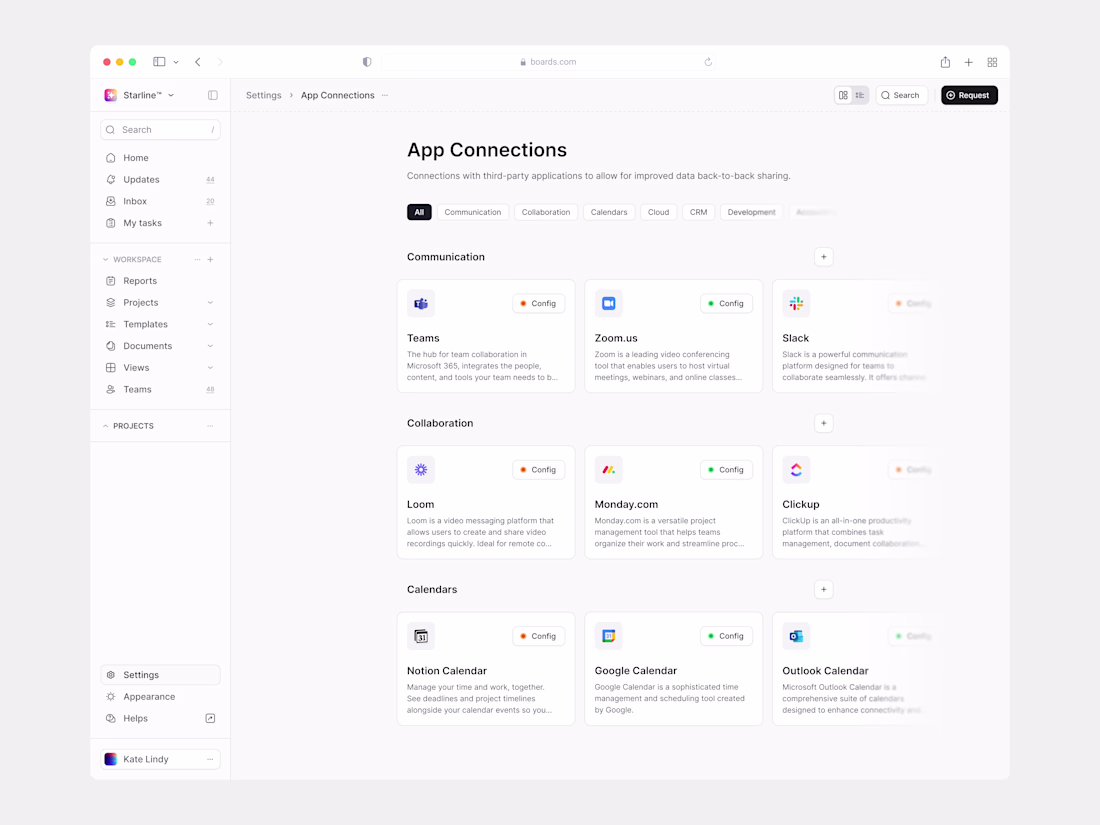
Task: Show the browser tab overview grid
Action: [x=992, y=62]
